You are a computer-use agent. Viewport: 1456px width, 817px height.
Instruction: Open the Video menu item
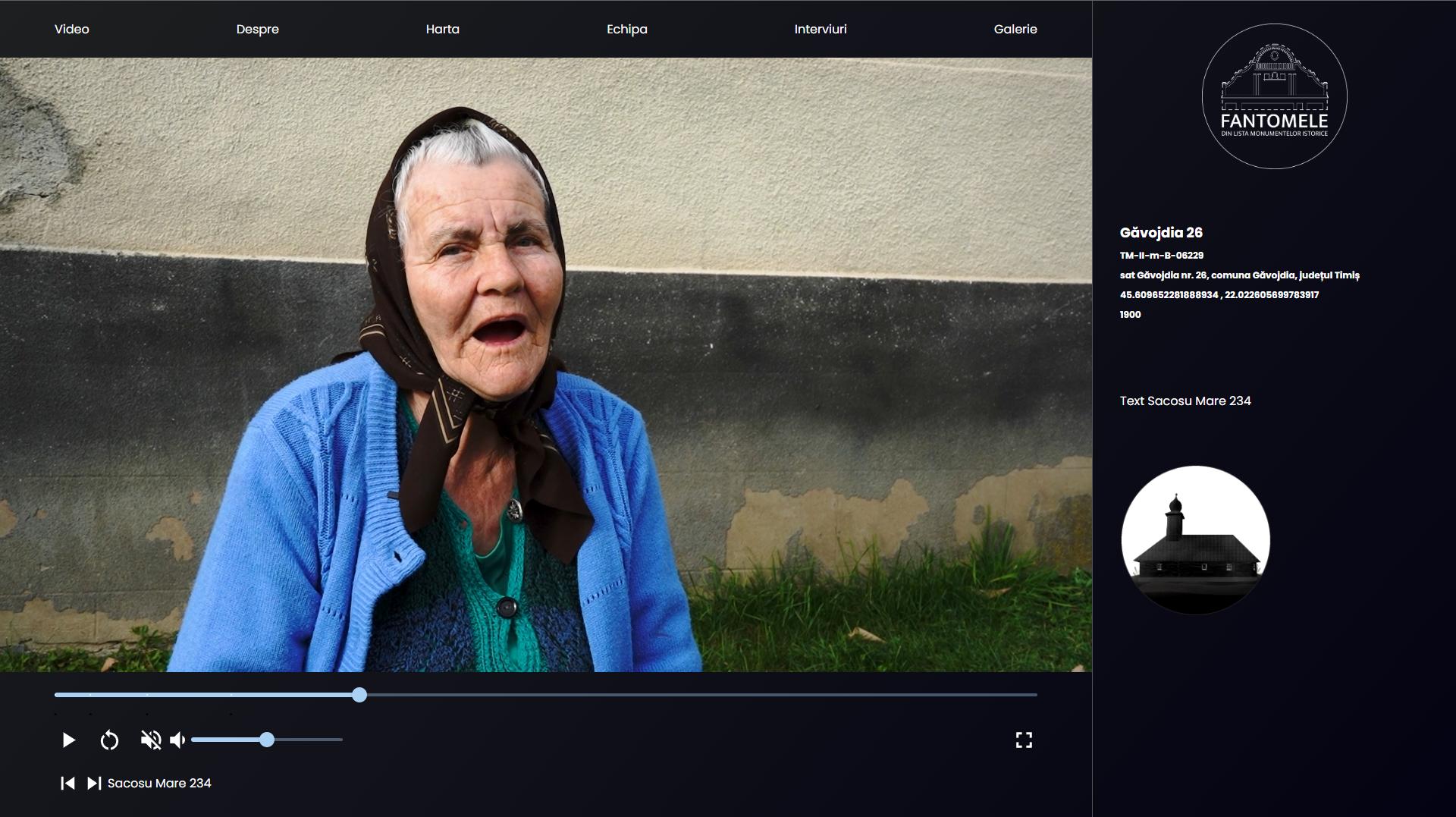72,29
